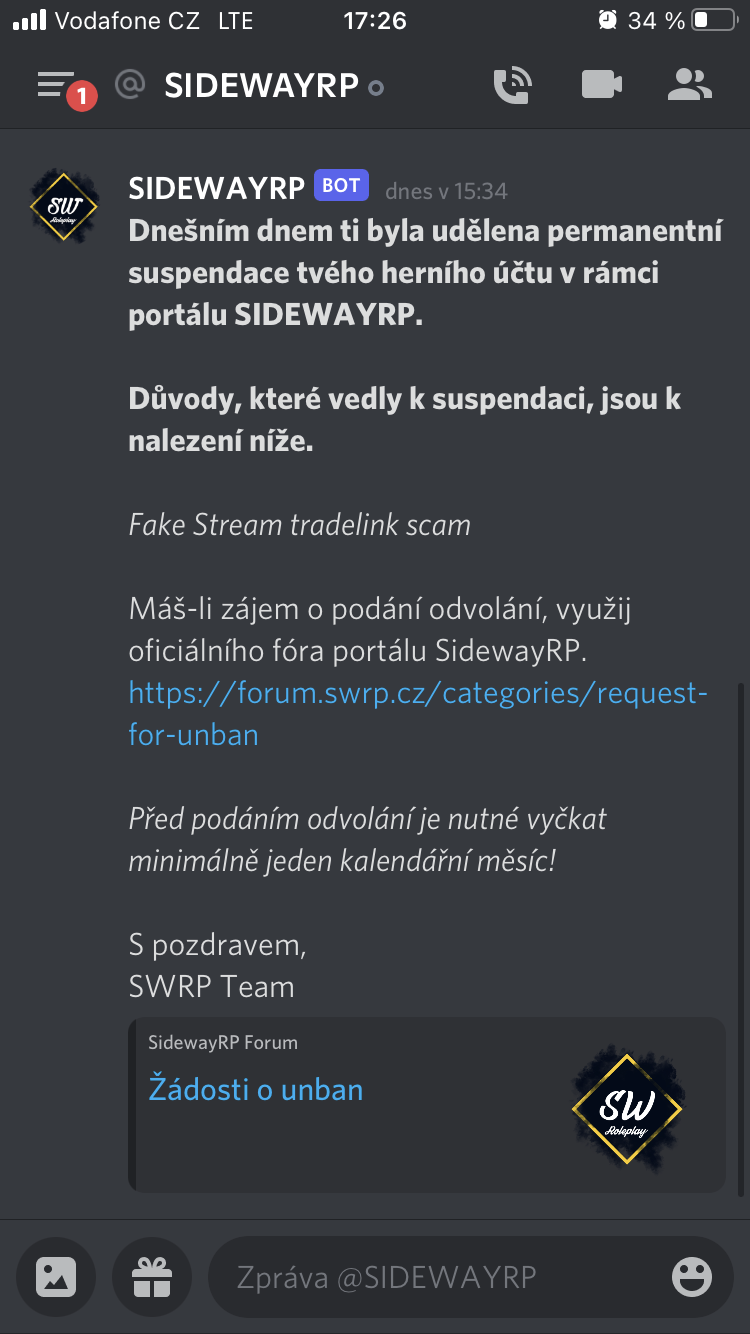The width and height of the screenshot is (750, 1334).
Task: Open the channel list hamburger menu
Action: (x=56, y=85)
